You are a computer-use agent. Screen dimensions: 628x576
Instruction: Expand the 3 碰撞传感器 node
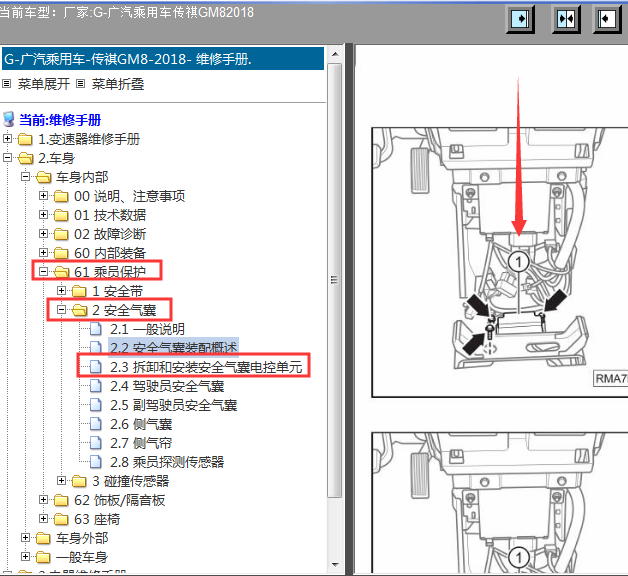point(61,480)
